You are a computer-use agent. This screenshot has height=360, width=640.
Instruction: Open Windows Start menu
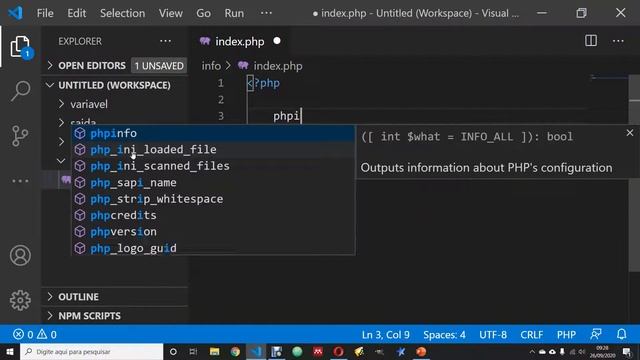9,351
